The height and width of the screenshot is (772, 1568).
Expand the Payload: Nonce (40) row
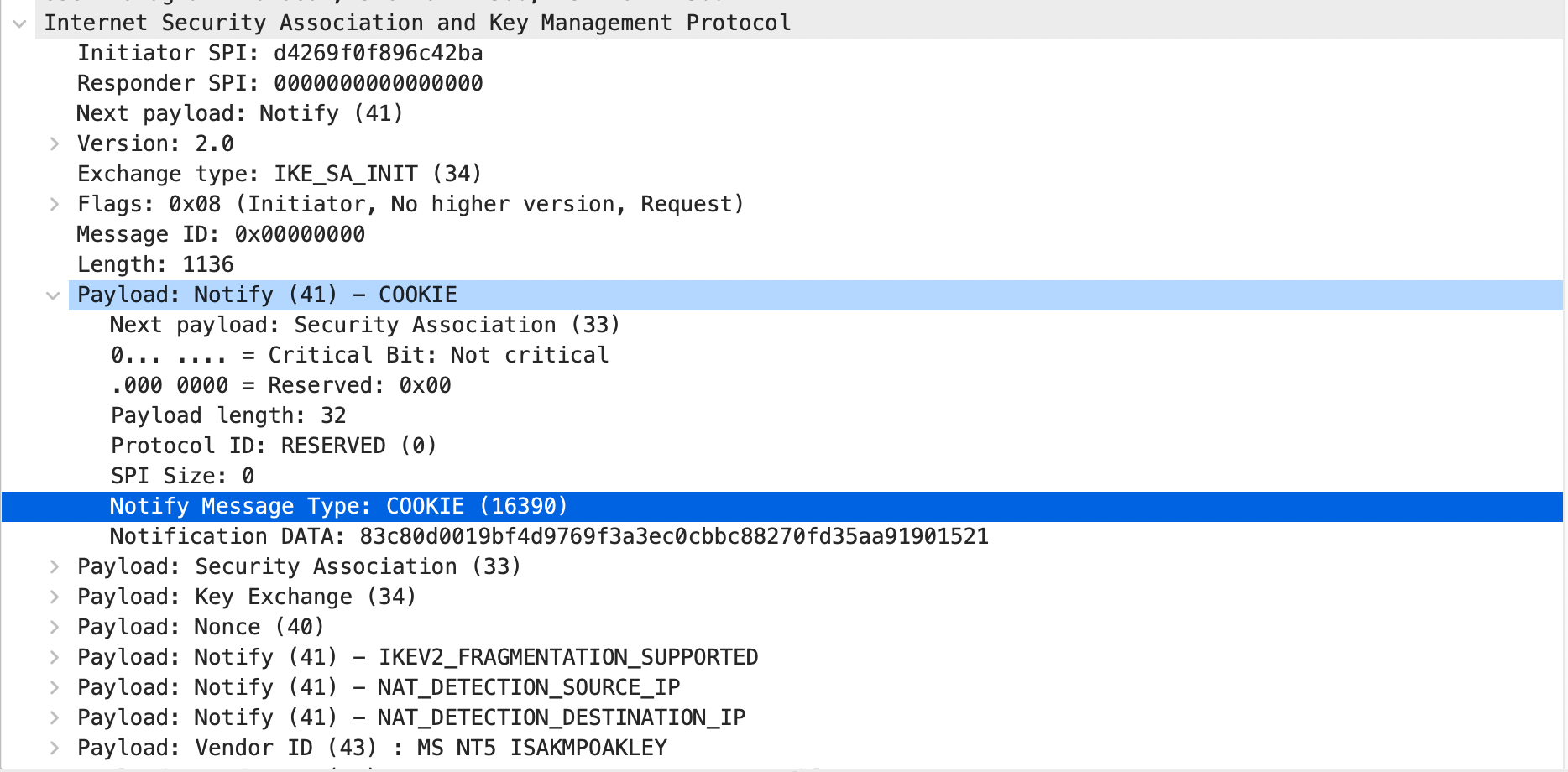click(x=55, y=628)
